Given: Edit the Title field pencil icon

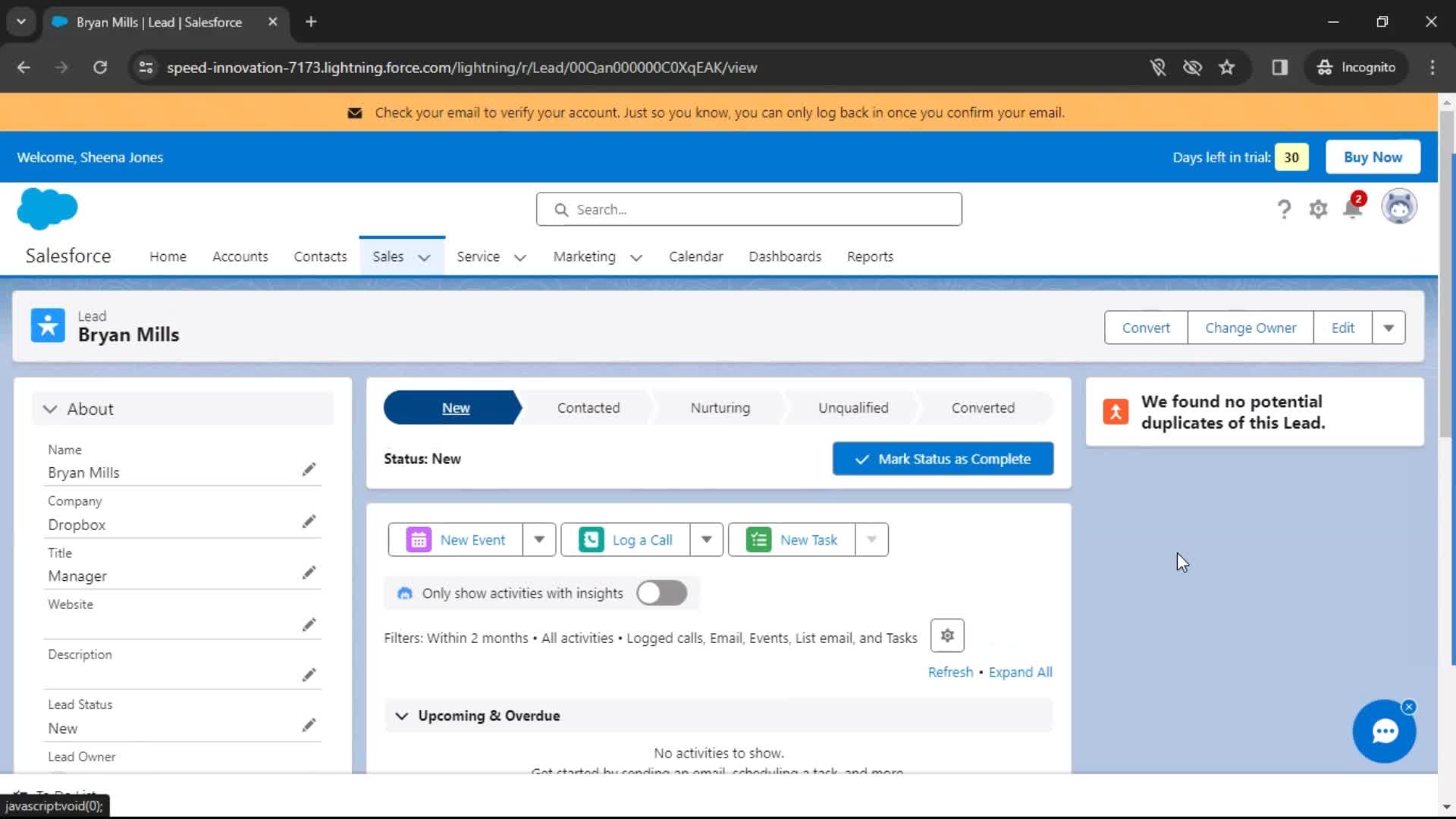Looking at the screenshot, I should [309, 573].
